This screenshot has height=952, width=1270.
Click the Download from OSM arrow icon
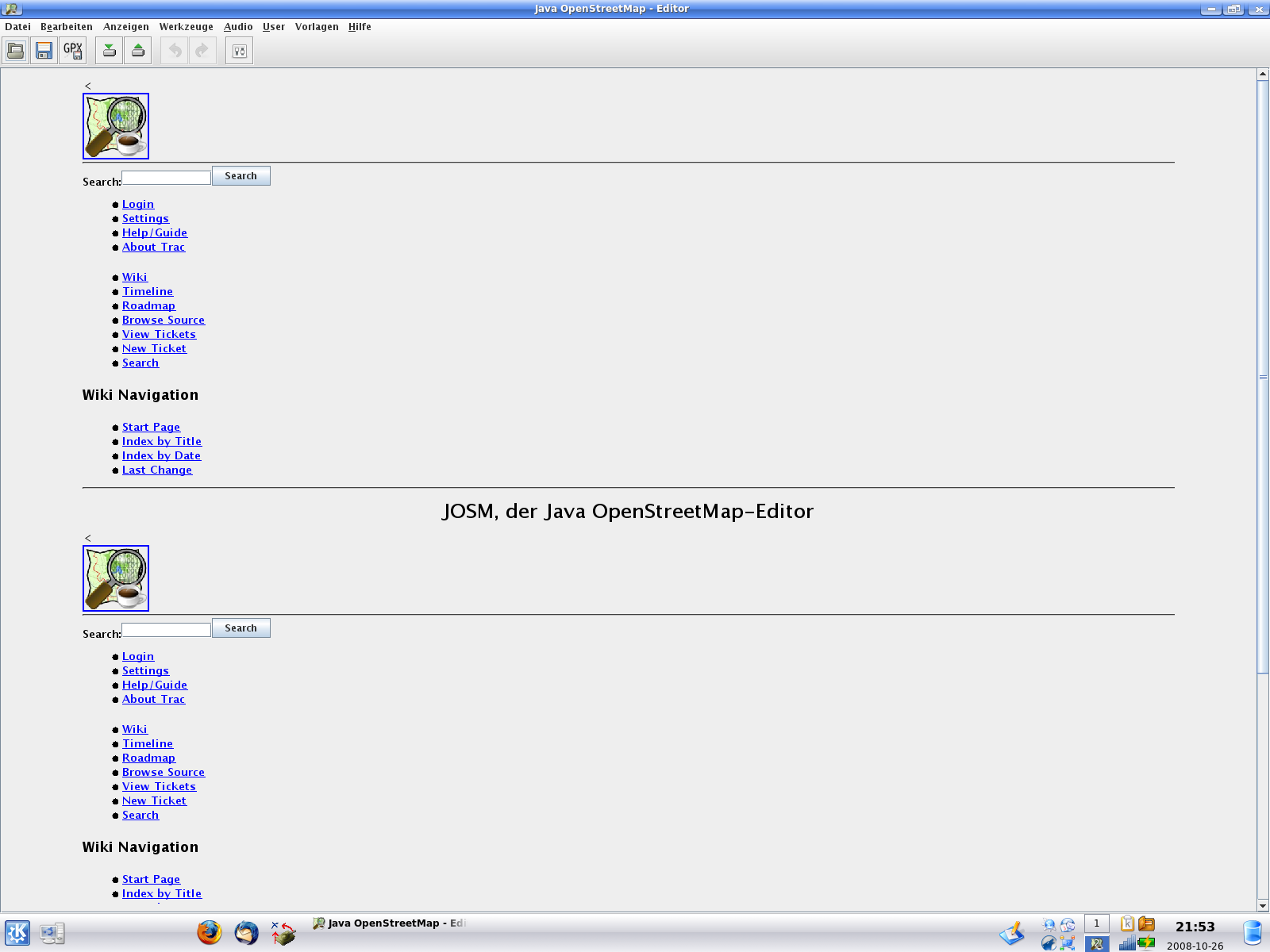[x=110, y=51]
